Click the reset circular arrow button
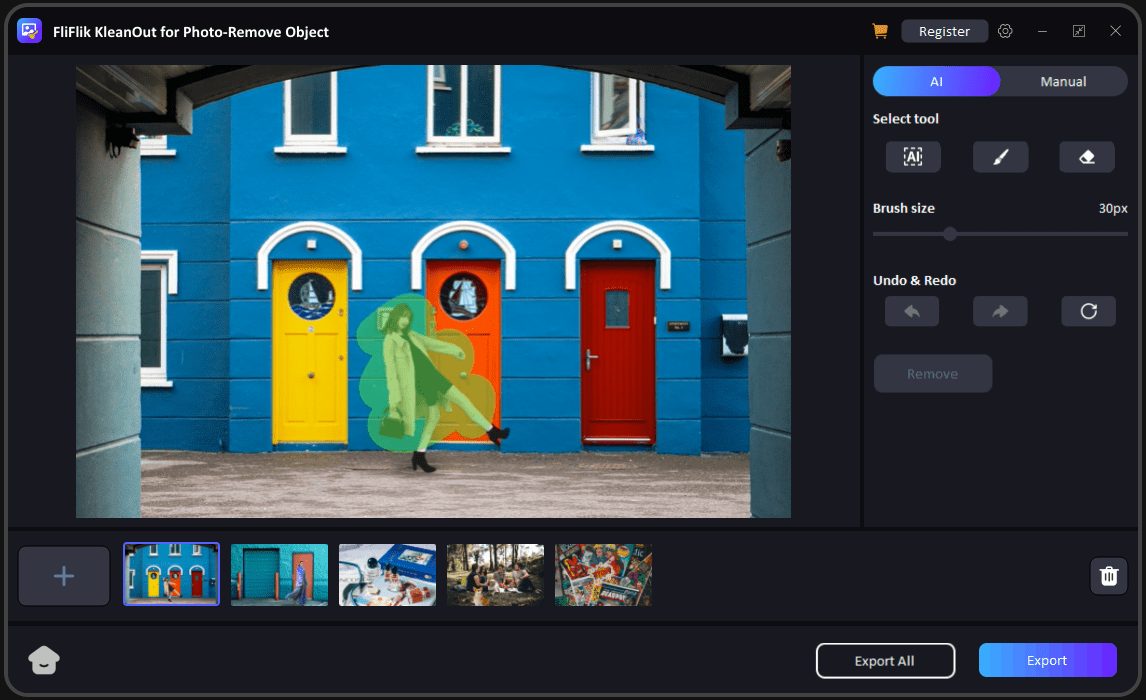 coord(1088,311)
